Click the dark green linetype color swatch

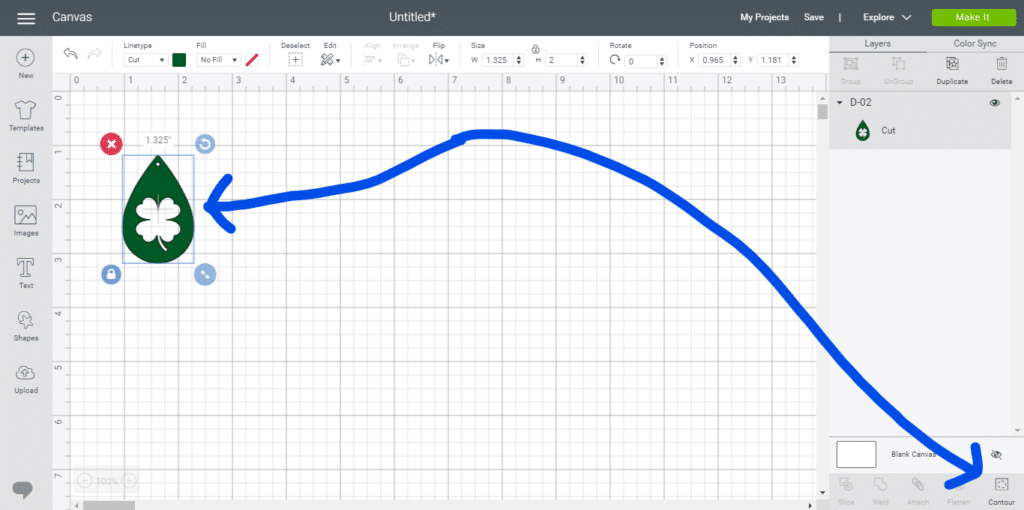(179, 60)
